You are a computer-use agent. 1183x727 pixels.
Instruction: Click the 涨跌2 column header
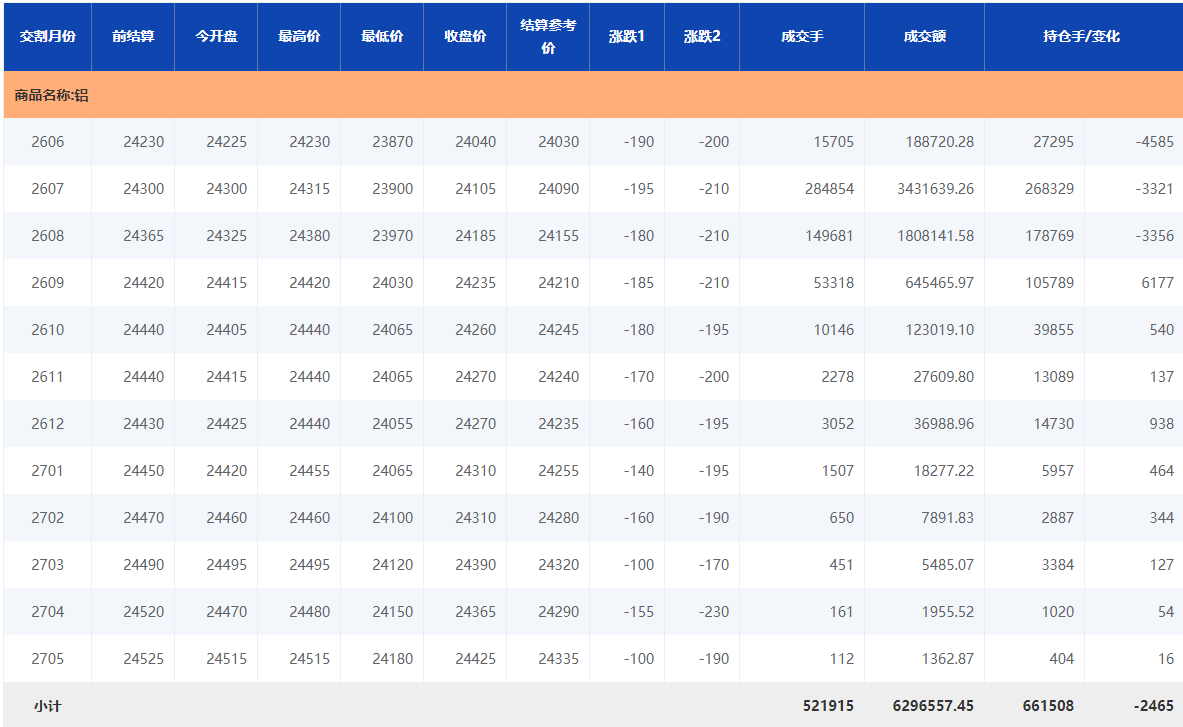click(x=702, y=36)
